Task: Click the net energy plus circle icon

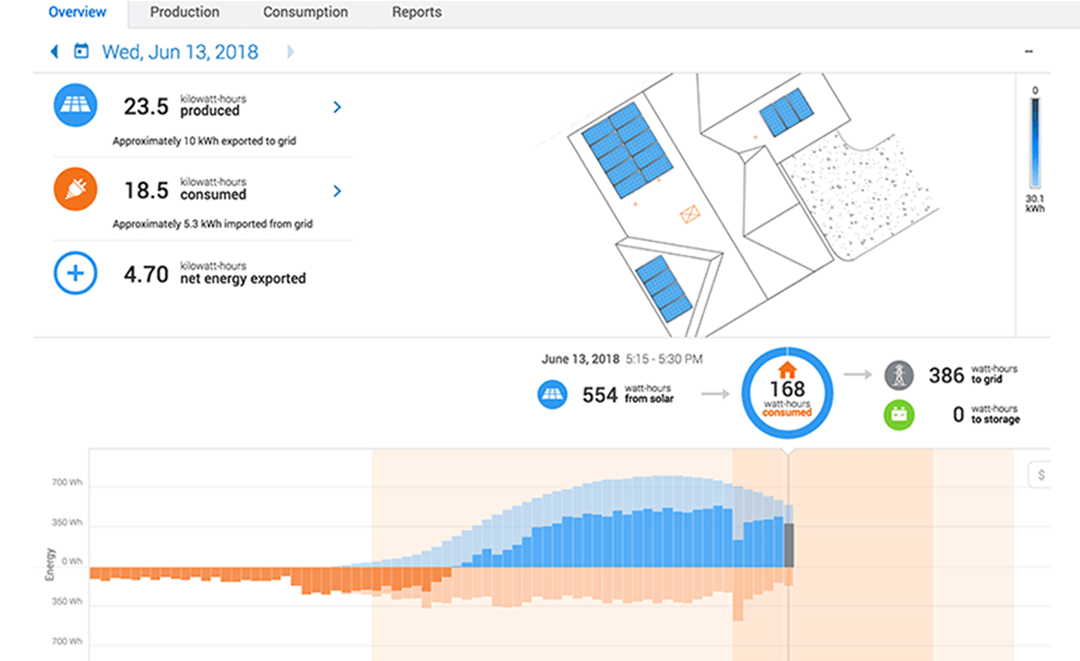Action: (75, 273)
